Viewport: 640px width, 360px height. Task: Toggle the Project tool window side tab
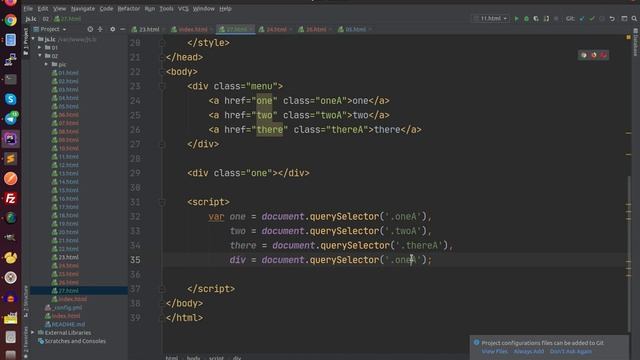[x=26, y=42]
